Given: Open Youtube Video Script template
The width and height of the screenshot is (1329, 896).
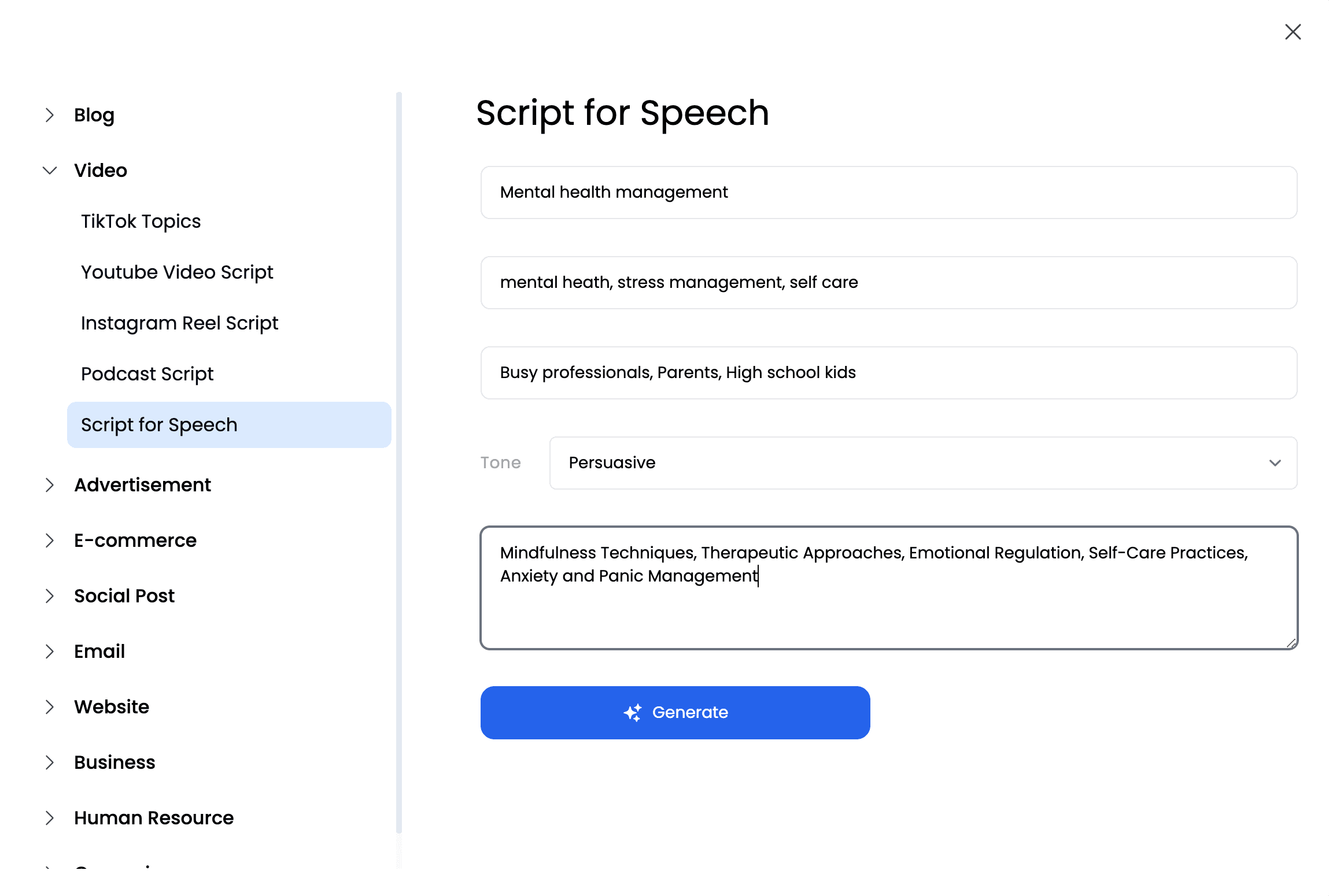Looking at the screenshot, I should pyautogui.click(x=177, y=272).
